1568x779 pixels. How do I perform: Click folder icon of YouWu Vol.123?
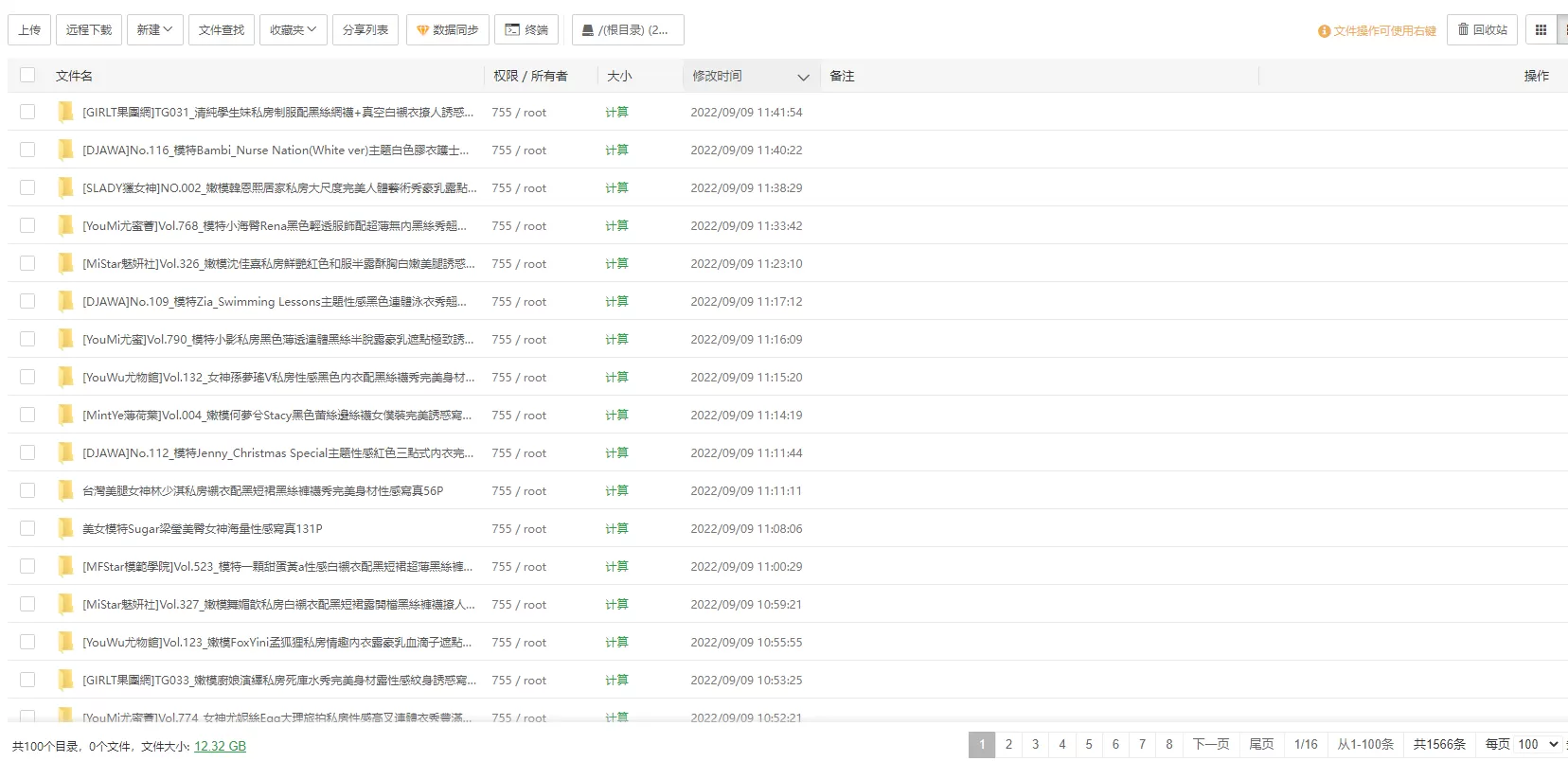tap(65, 642)
